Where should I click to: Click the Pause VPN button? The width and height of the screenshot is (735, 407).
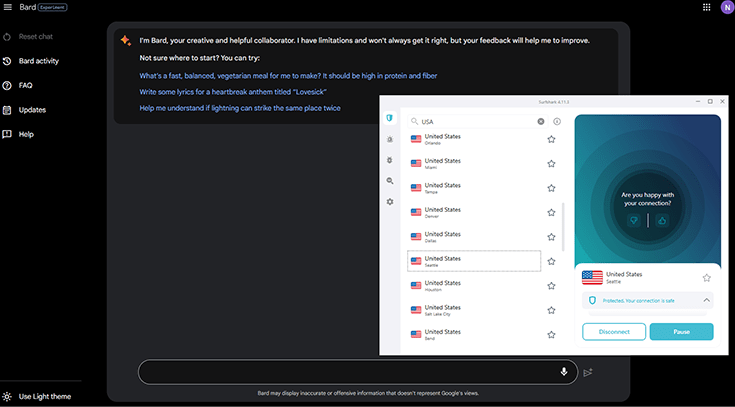click(x=682, y=332)
